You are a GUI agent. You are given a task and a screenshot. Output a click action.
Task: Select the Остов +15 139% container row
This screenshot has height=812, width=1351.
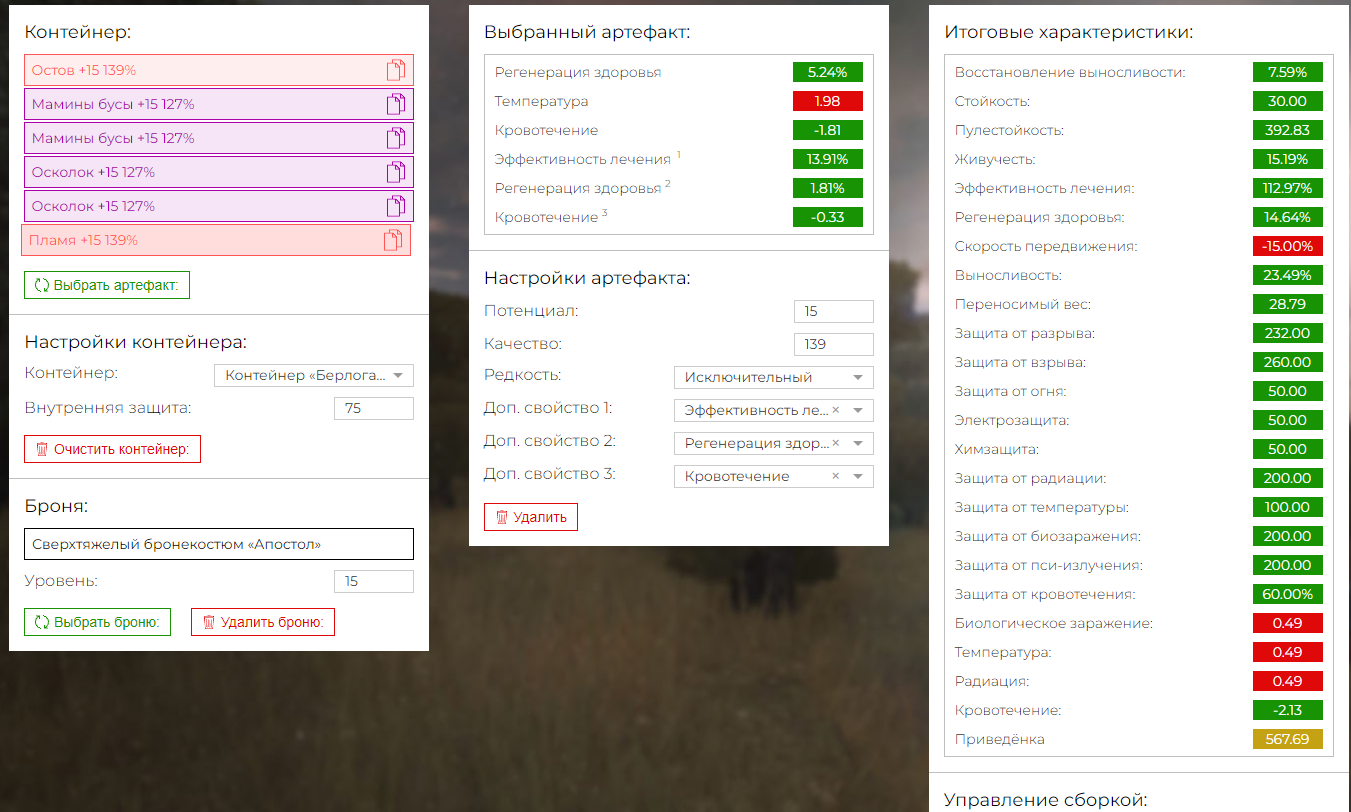(219, 70)
